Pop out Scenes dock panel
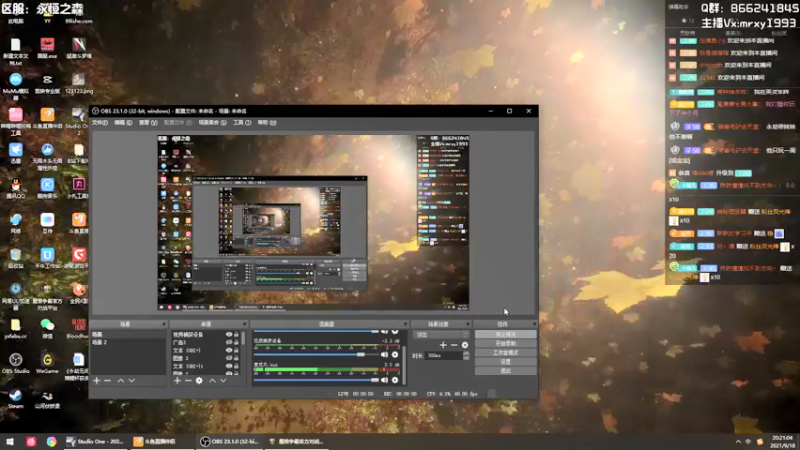Image resolution: width=800 pixels, height=450 pixels. pos(164,324)
